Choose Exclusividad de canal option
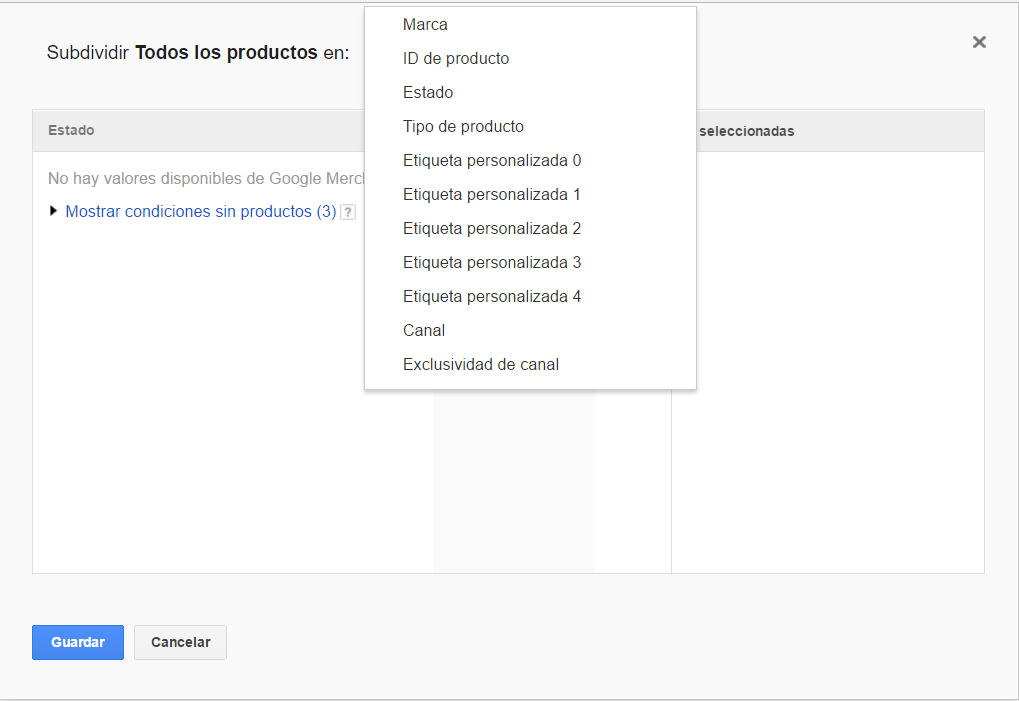 pos(530,364)
